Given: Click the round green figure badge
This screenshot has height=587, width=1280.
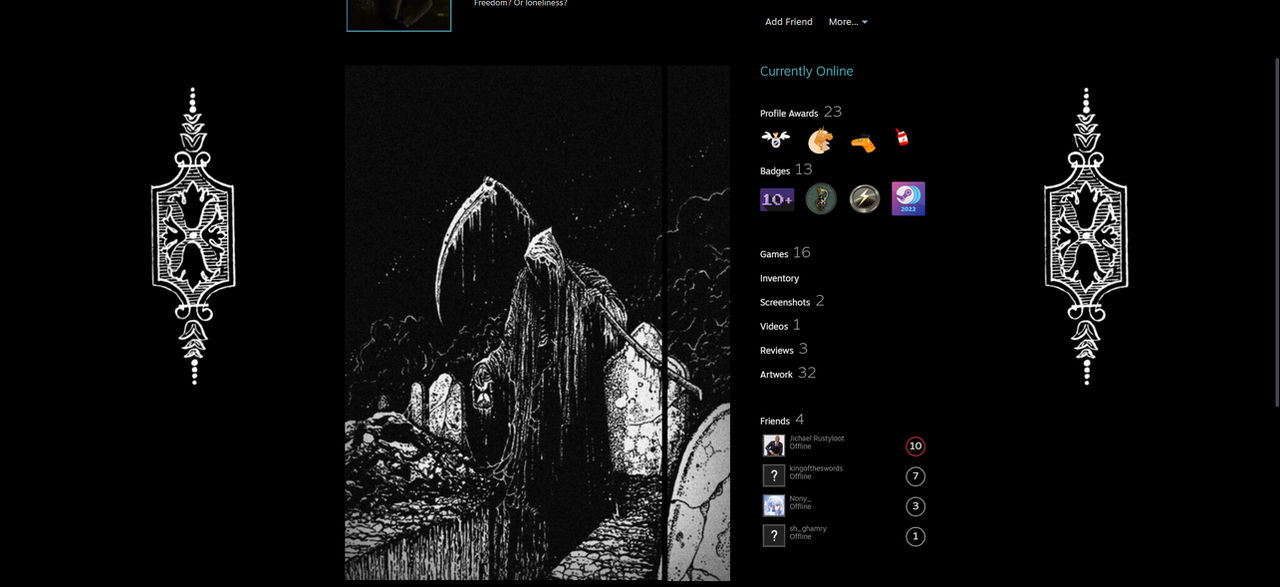Looking at the screenshot, I should [821, 199].
